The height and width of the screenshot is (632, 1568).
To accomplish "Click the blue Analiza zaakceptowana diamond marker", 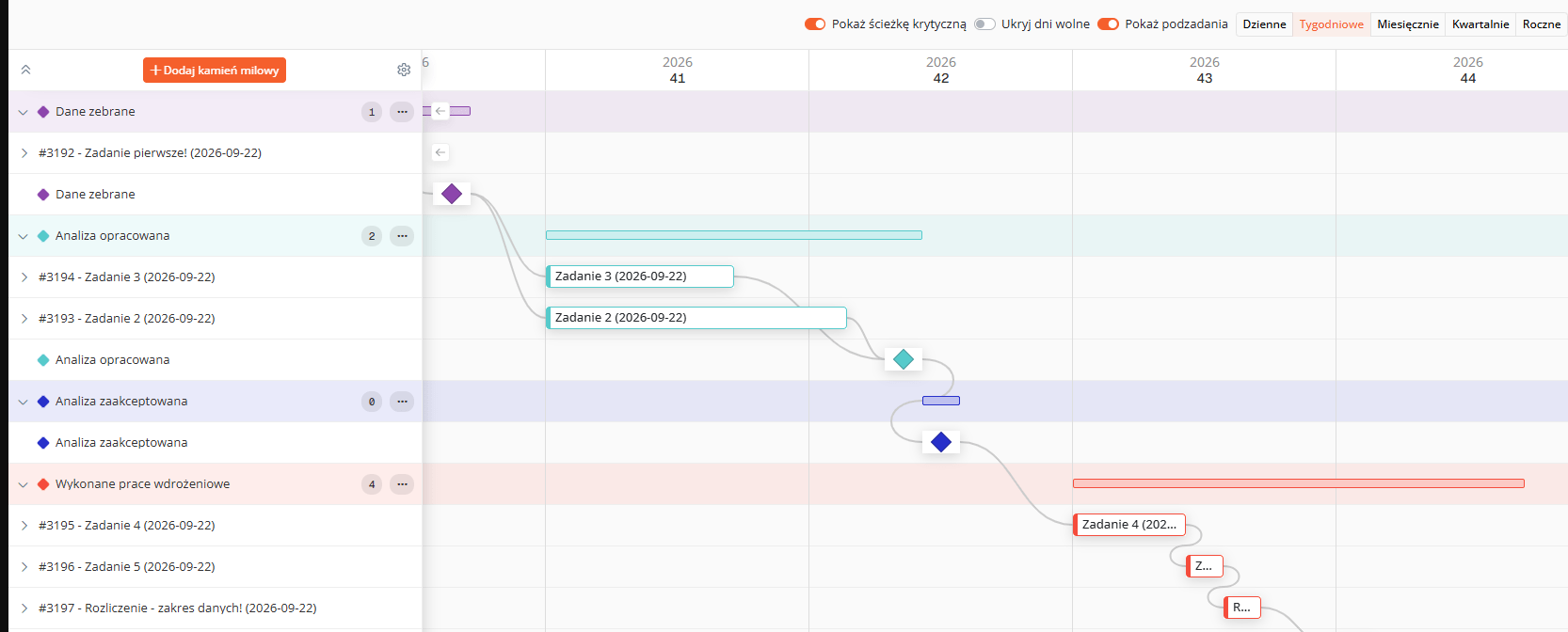I will point(941,442).
